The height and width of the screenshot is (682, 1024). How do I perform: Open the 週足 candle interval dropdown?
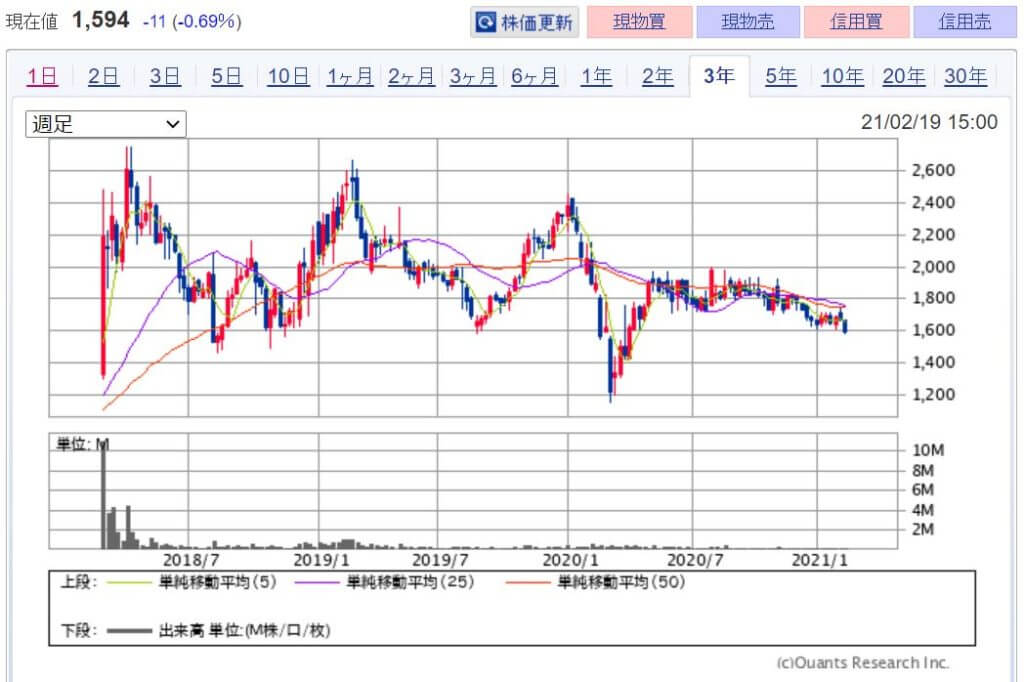point(106,124)
